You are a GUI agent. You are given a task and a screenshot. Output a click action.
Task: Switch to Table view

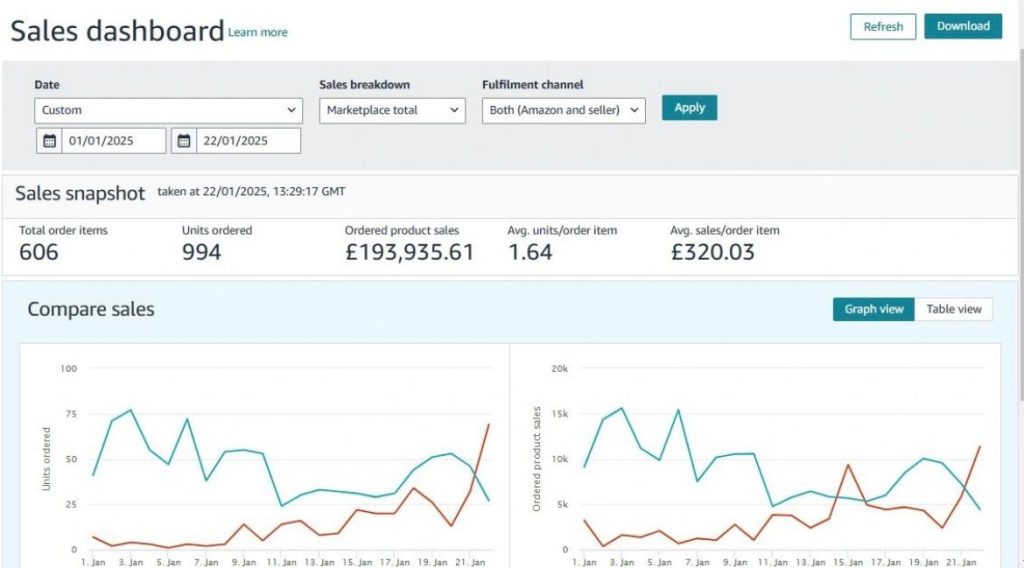point(953,309)
